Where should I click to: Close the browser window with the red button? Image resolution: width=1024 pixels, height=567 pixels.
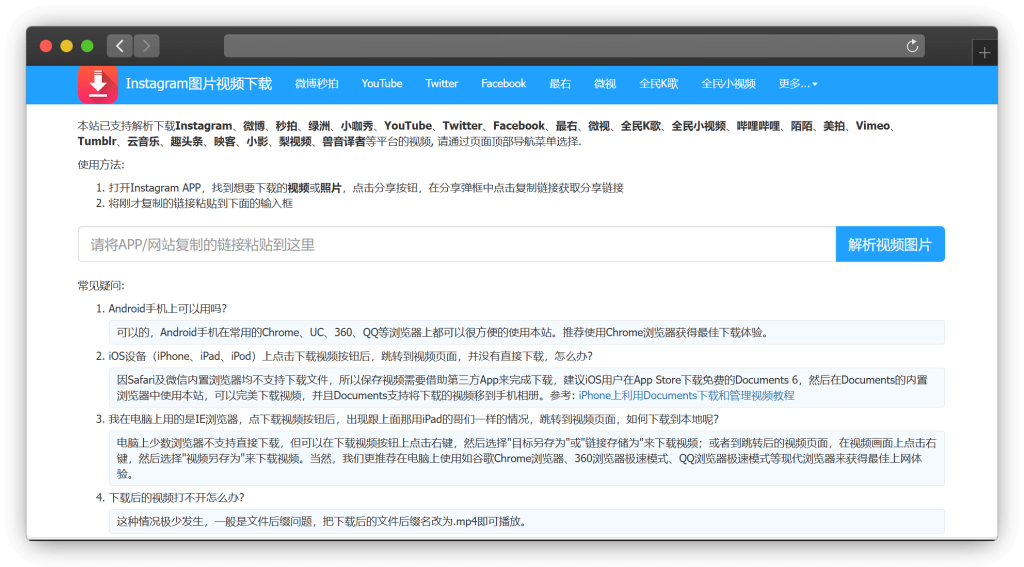(x=46, y=46)
